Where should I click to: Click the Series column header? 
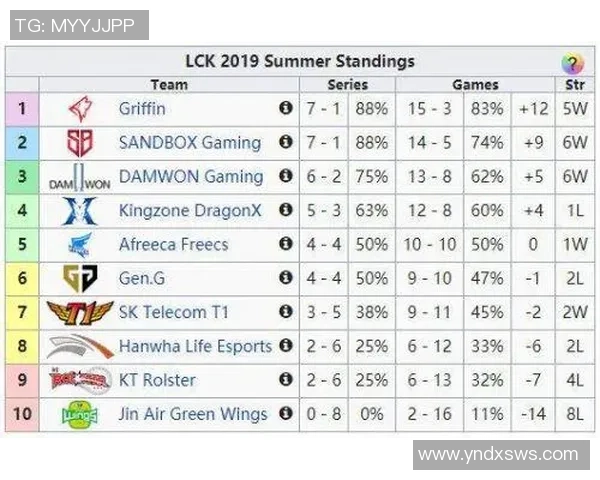point(347,85)
